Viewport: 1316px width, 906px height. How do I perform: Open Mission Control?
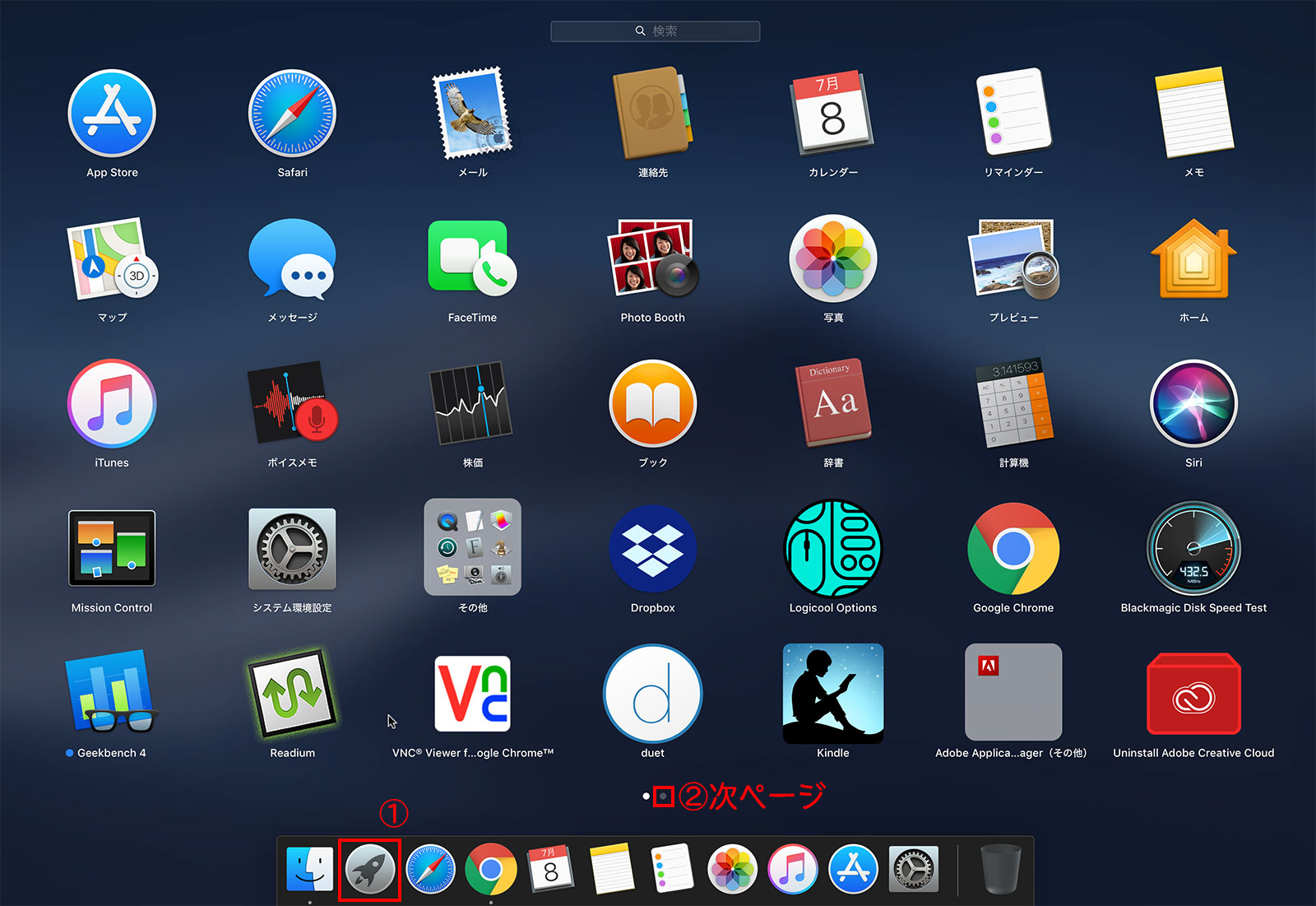coord(112,548)
